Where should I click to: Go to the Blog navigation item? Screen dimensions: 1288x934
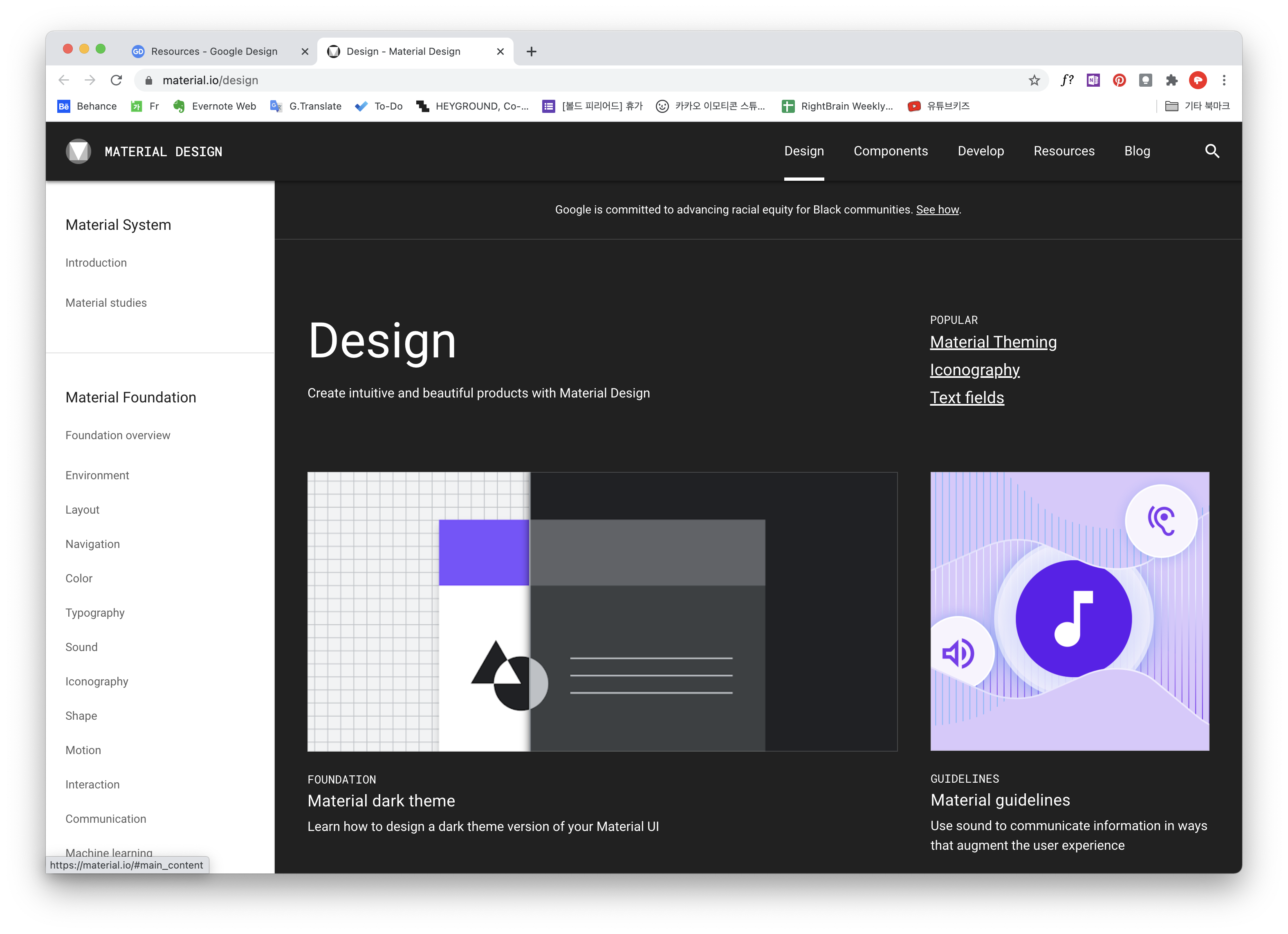(1137, 151)
